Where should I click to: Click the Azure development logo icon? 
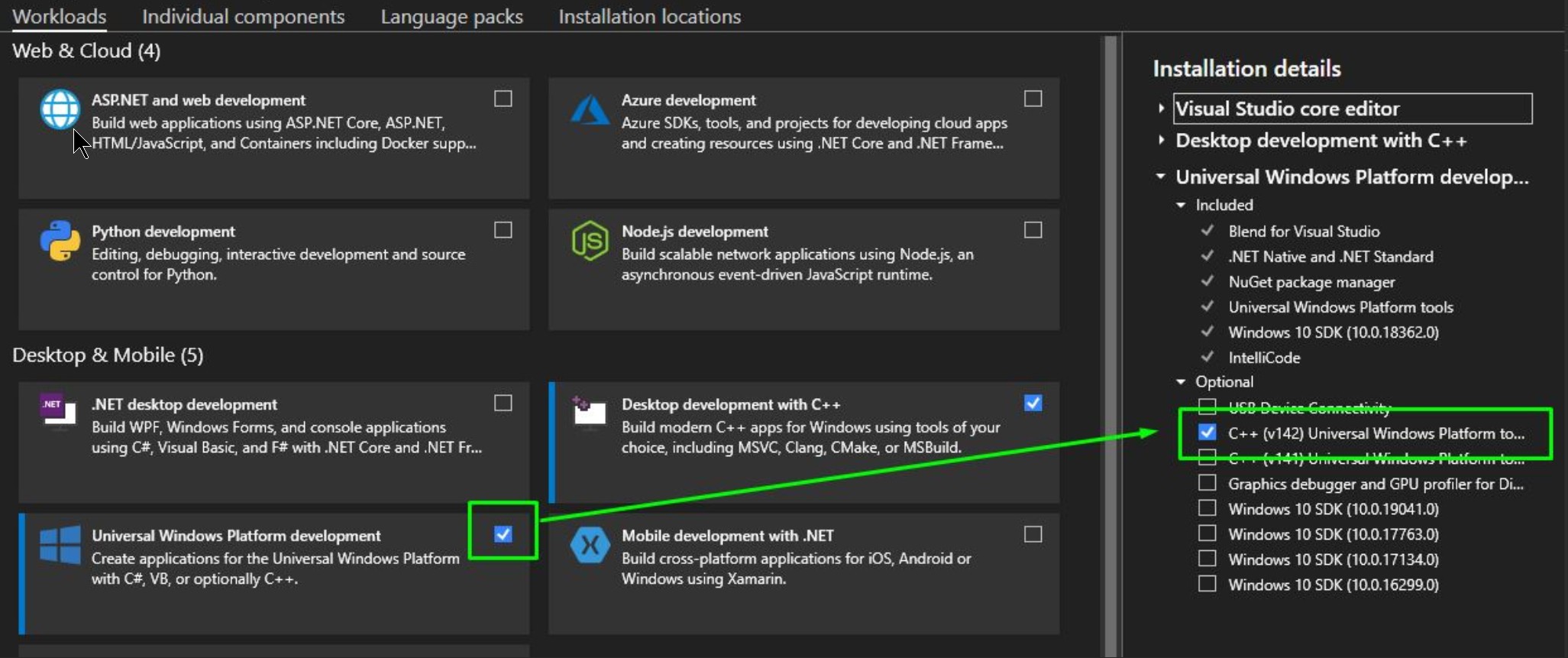(x=590, y=110)
